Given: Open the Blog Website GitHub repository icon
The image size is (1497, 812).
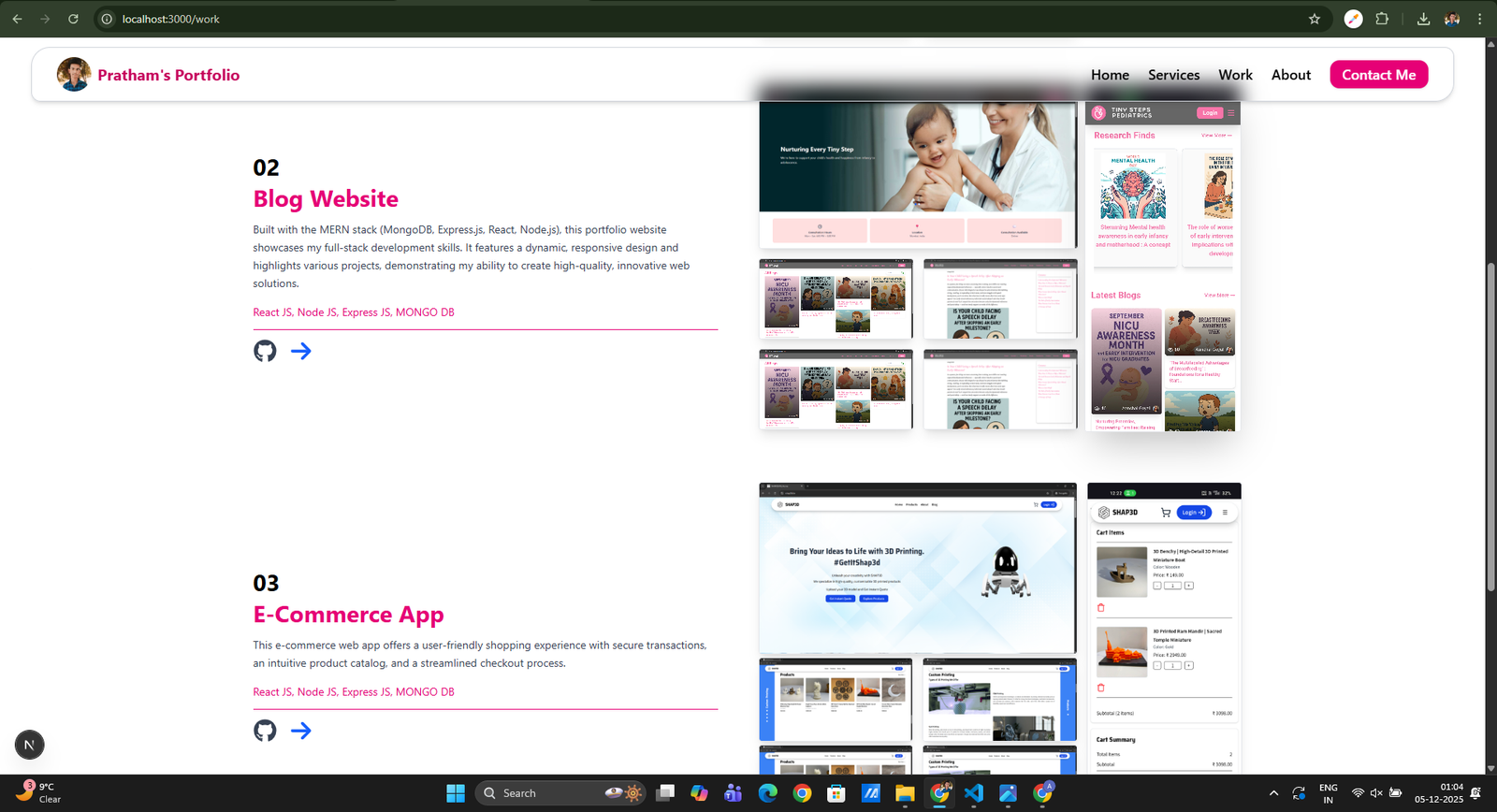Looking at the screenshot, I should [x=265, y=351].
